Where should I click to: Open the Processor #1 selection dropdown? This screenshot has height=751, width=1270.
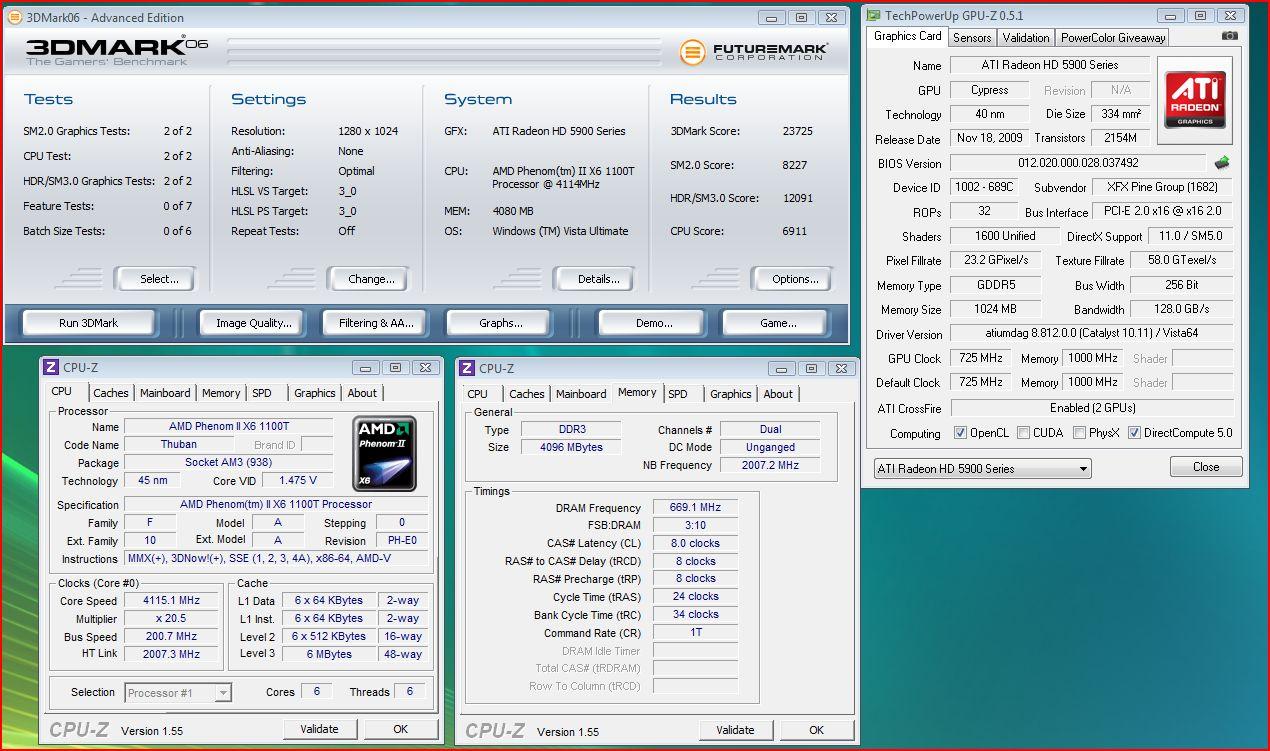pyautogui.click(x=178, y=692)
